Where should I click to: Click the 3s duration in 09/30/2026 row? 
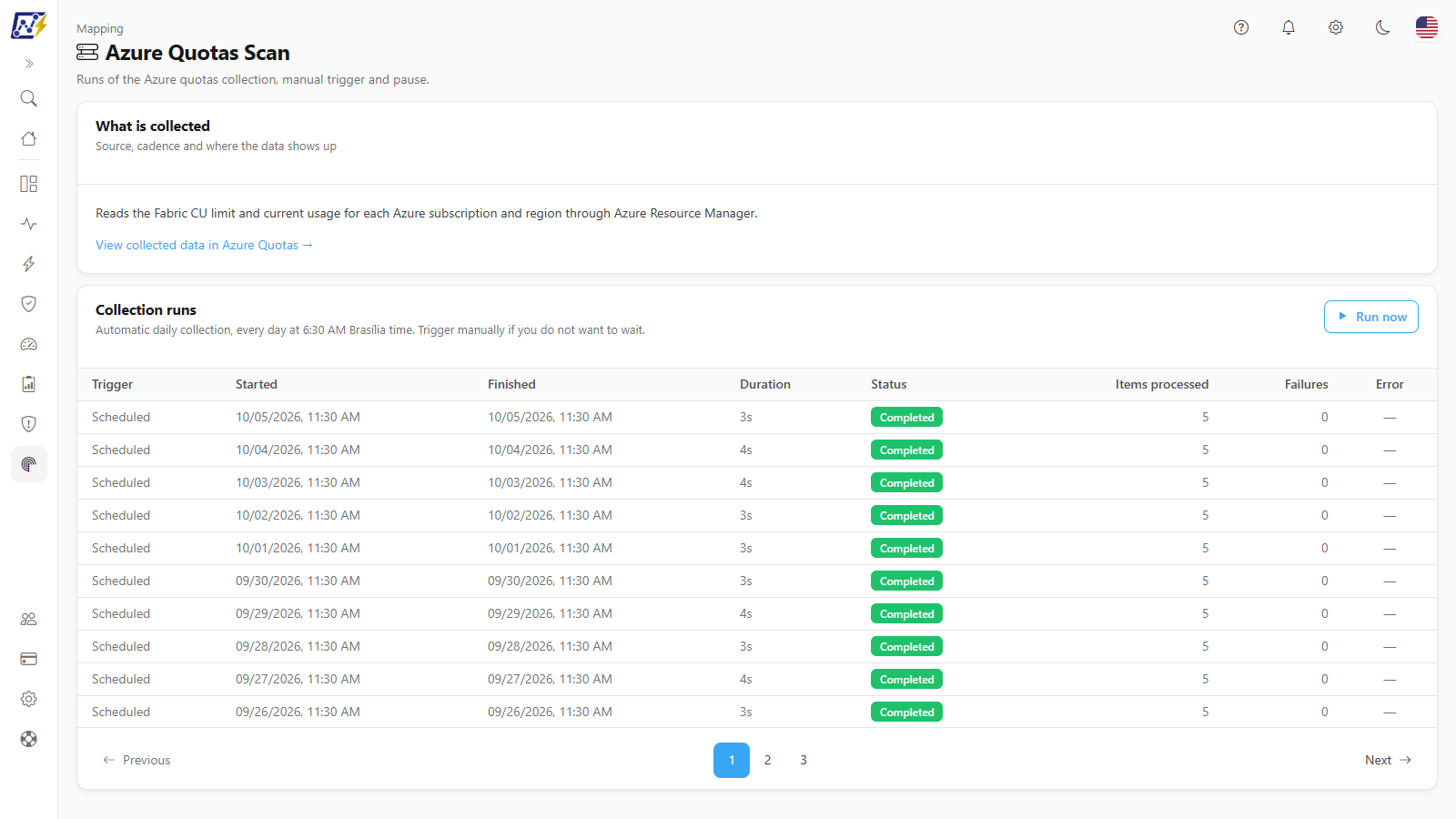pos(746,581)
